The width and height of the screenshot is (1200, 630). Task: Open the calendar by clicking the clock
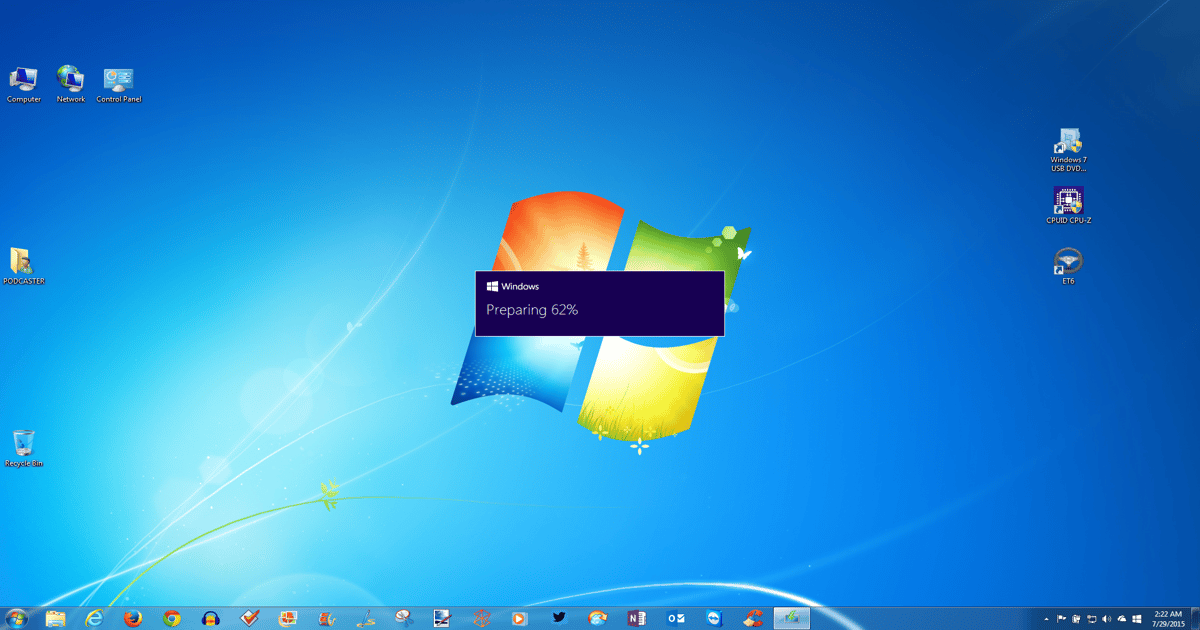pyautogui.click(x=1167, y=617)
